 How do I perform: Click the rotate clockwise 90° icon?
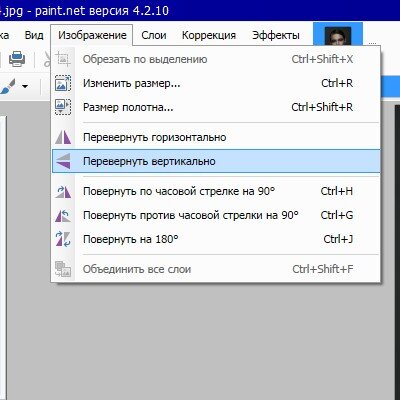(63, 192)
